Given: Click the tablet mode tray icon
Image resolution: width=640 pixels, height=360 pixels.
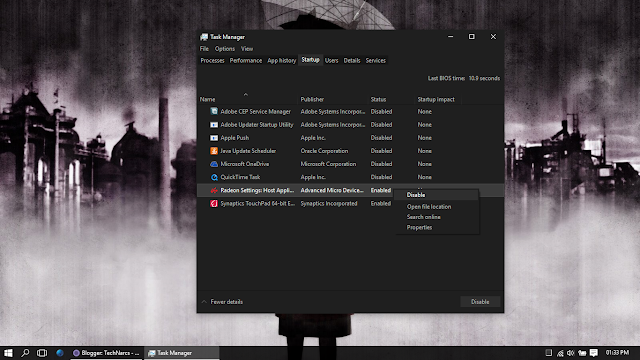Looking at the screenshot, I should pos(549,353).
